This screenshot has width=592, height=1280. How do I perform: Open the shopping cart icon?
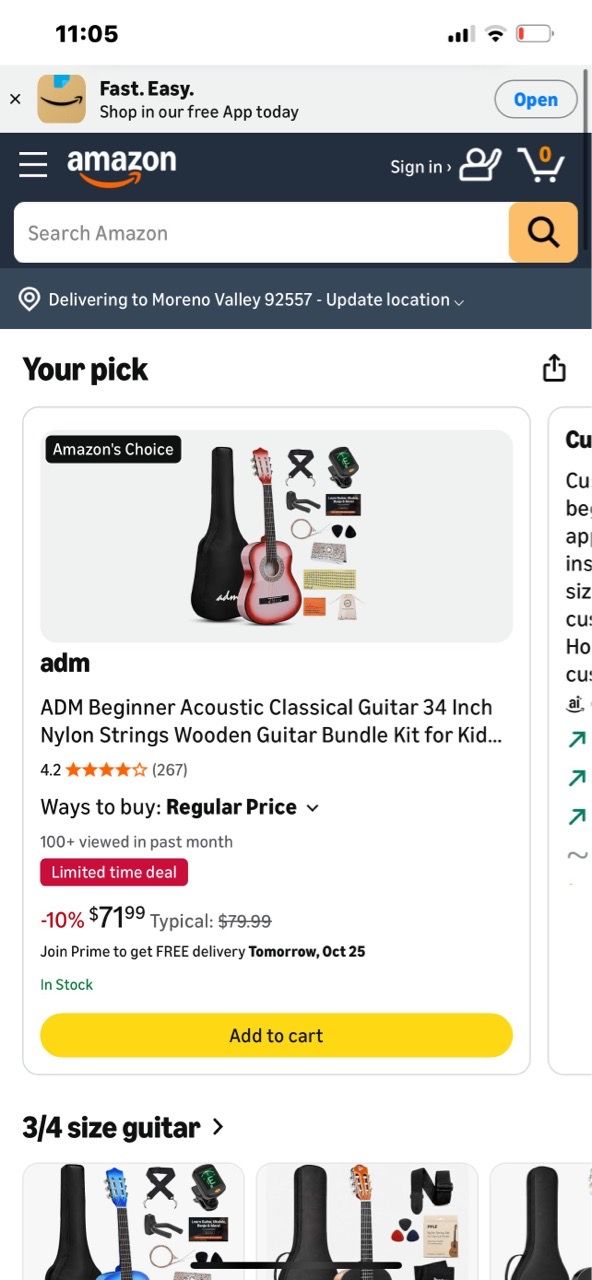[541, 164]
